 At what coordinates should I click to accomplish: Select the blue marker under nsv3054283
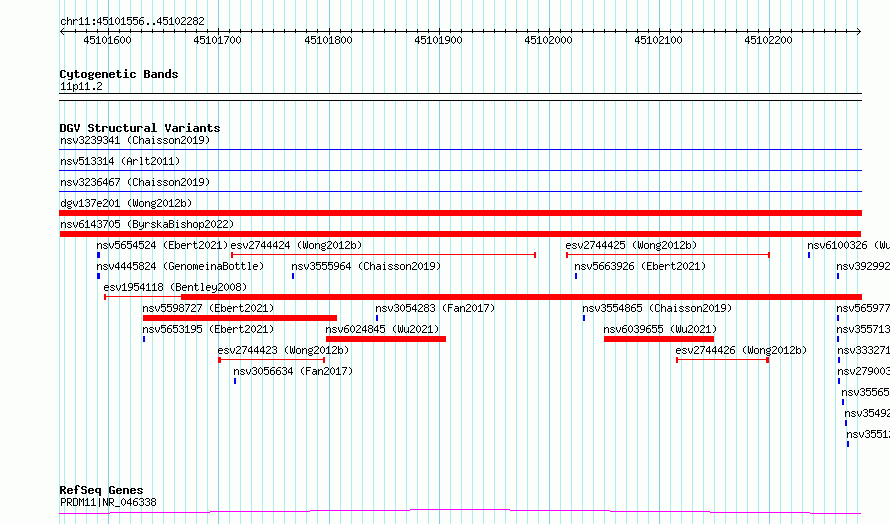coord(377,318)
